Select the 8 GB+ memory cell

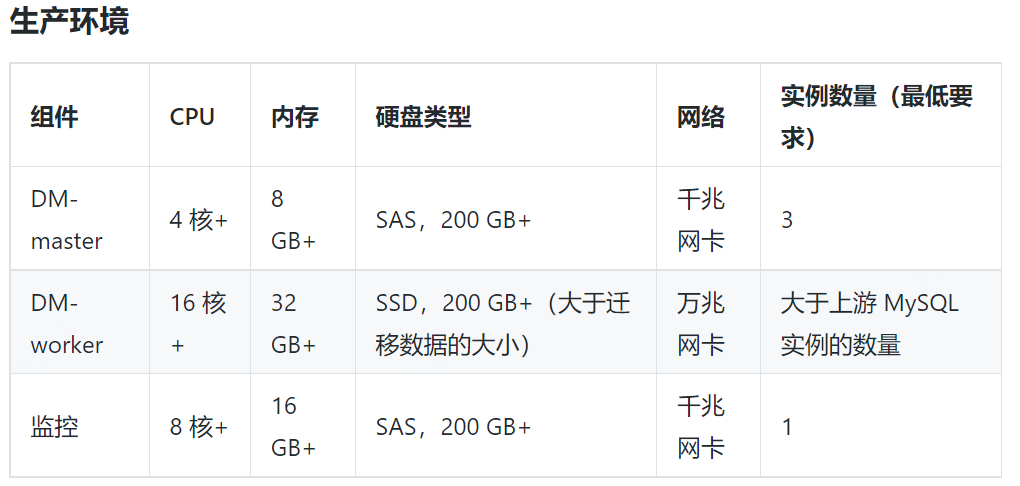(x=293, y=220)
